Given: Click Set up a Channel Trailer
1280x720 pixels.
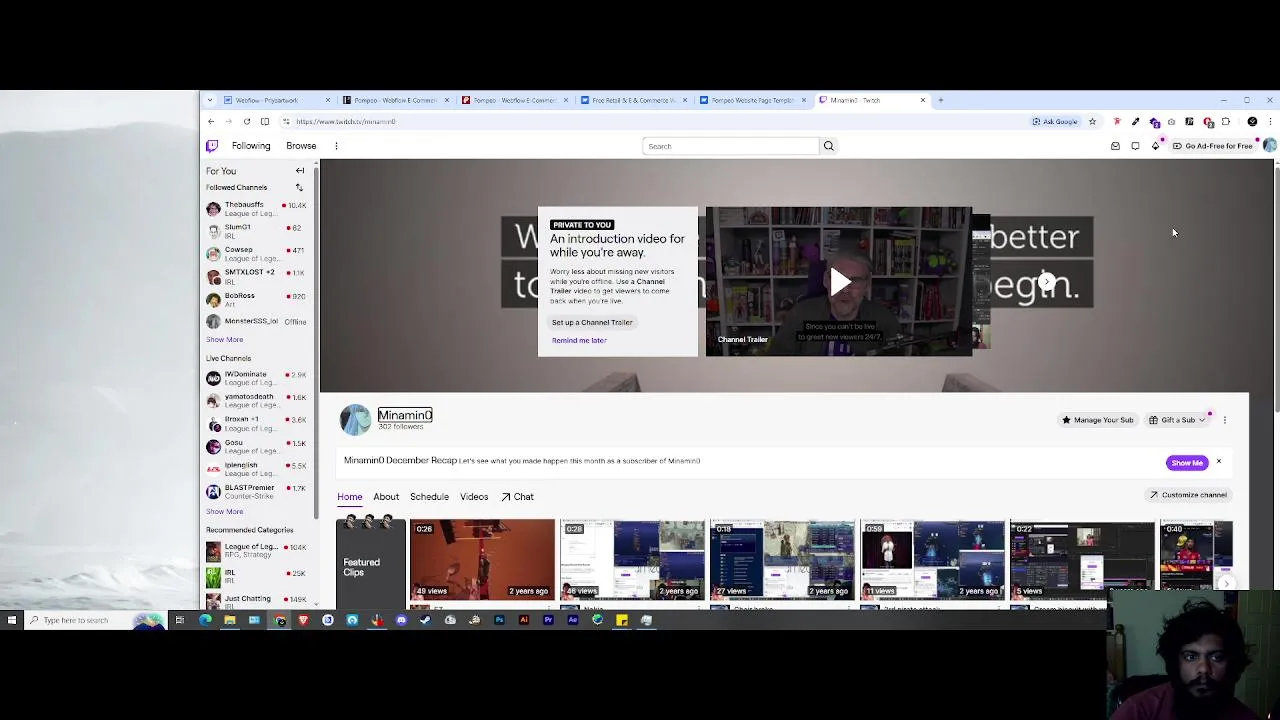Looking at the screenshot, I should coord(592,322).
